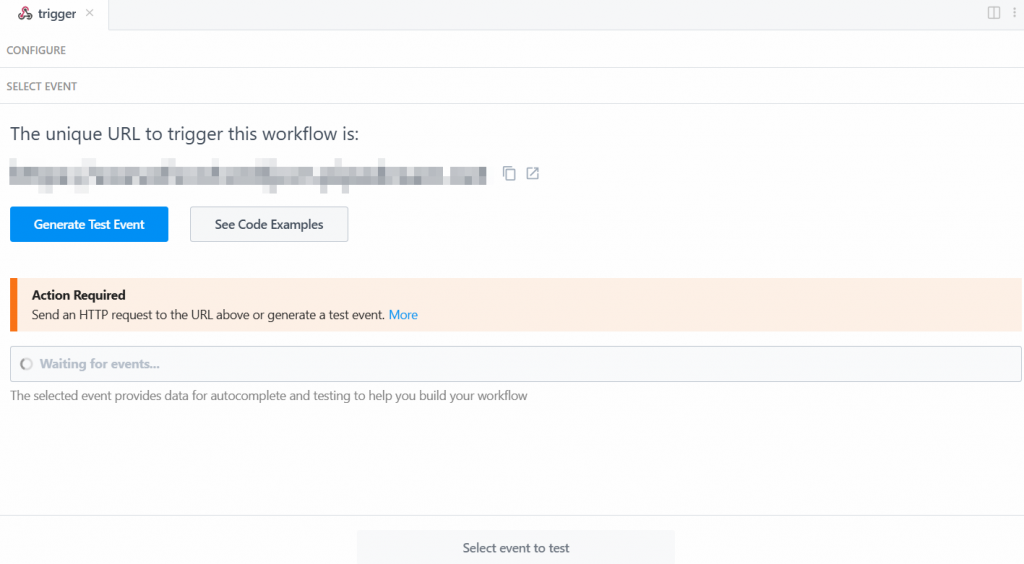Click the Action Required heading

tap(79, 295)
